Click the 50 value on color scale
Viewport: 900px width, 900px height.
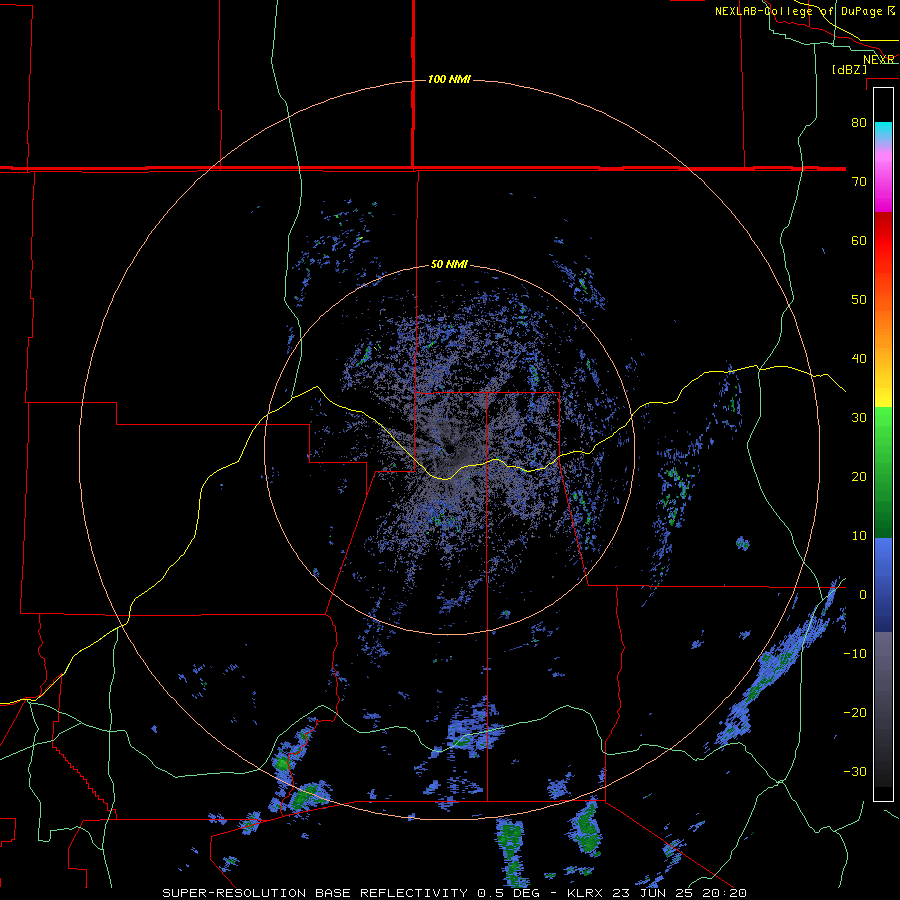click(x=859, y=300)
